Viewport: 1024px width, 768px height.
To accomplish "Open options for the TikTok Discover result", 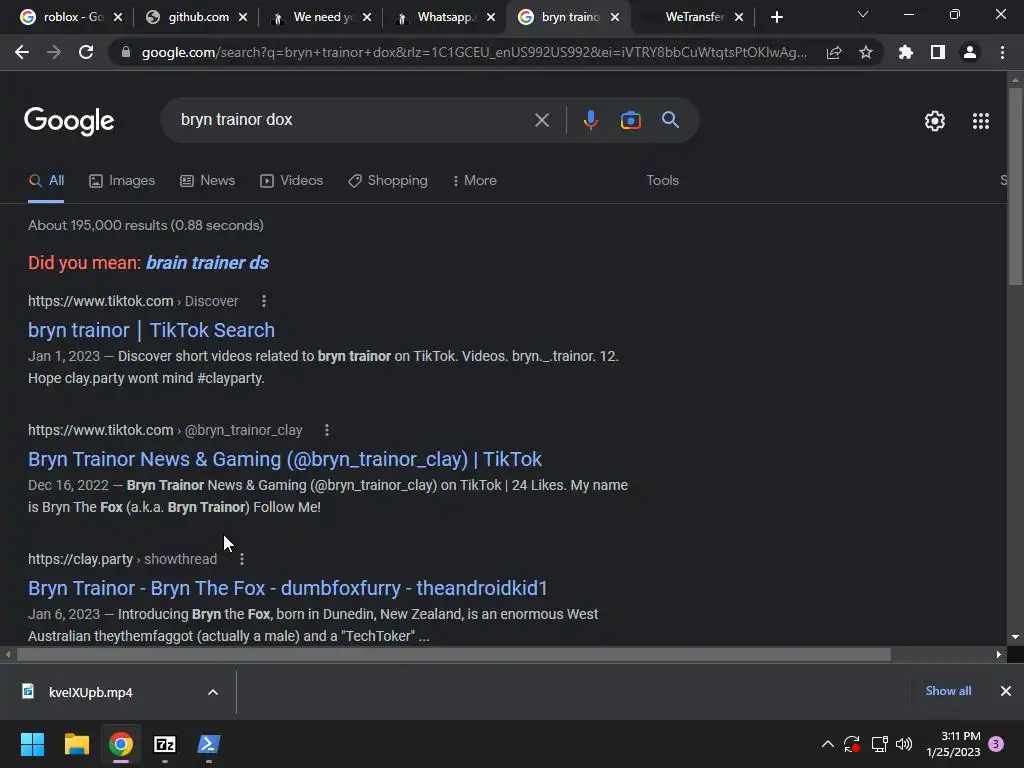I will 264,301.
